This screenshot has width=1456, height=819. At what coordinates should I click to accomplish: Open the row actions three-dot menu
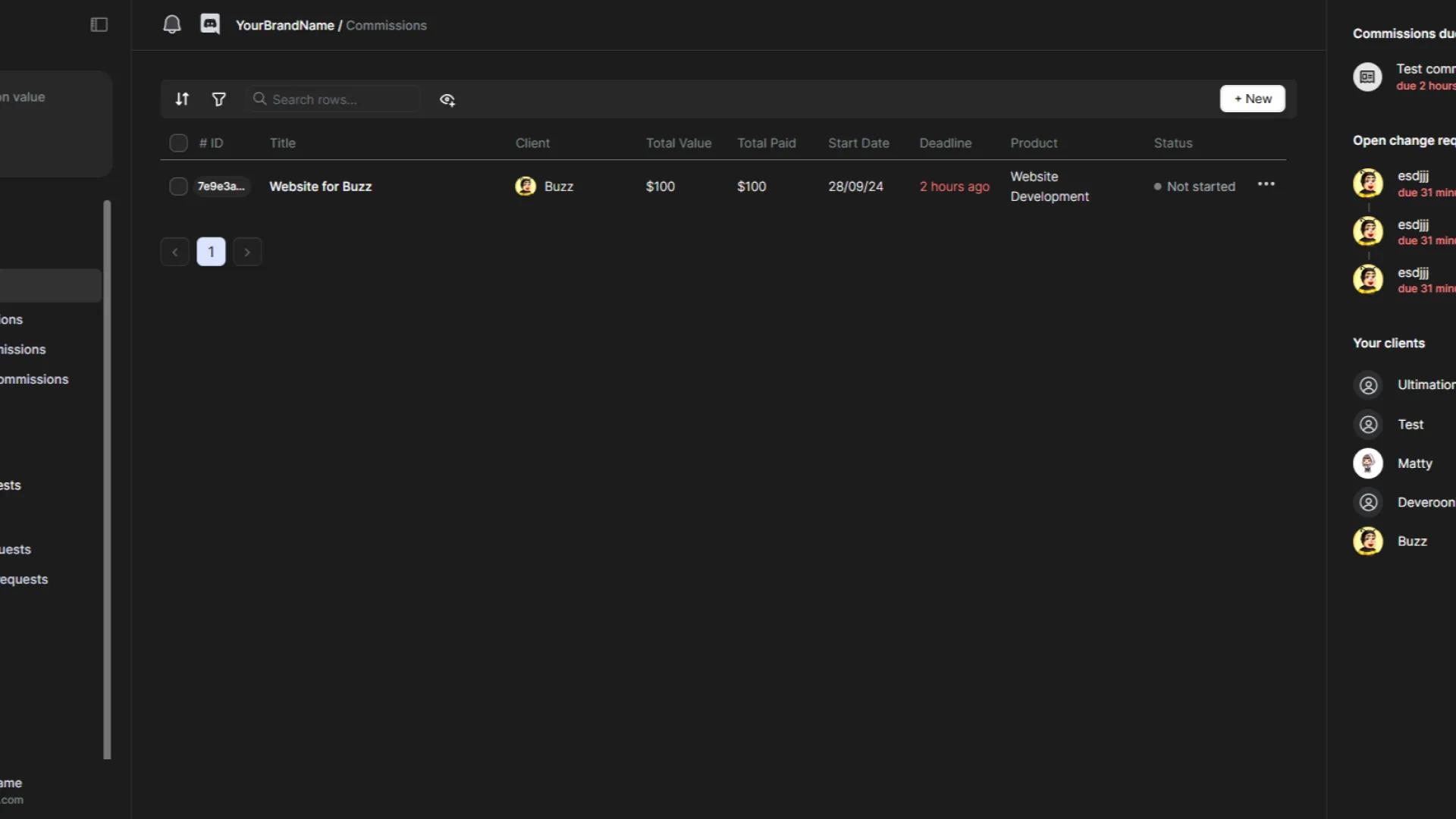coord(1266,184)
